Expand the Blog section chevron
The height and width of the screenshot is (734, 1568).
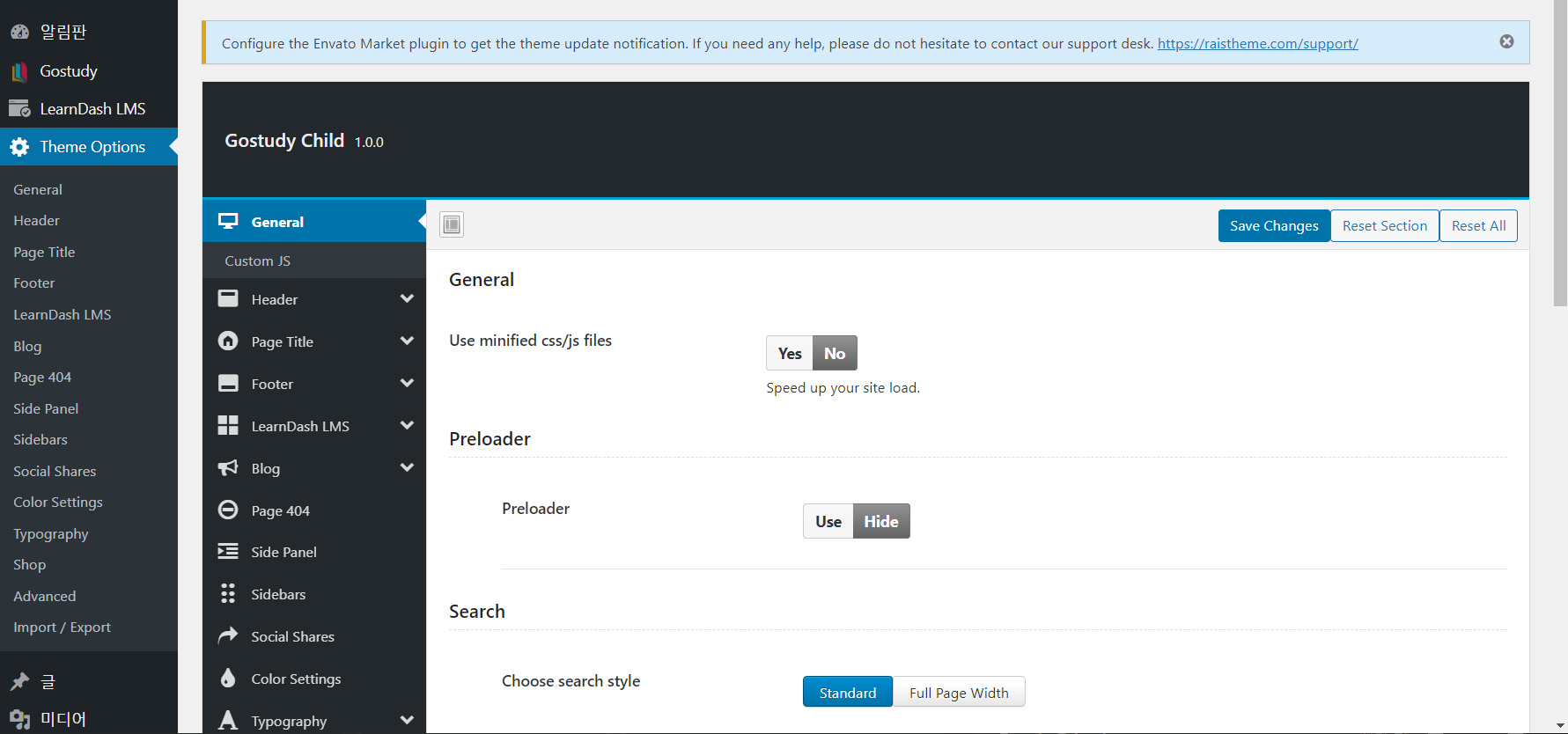(407, 467)
